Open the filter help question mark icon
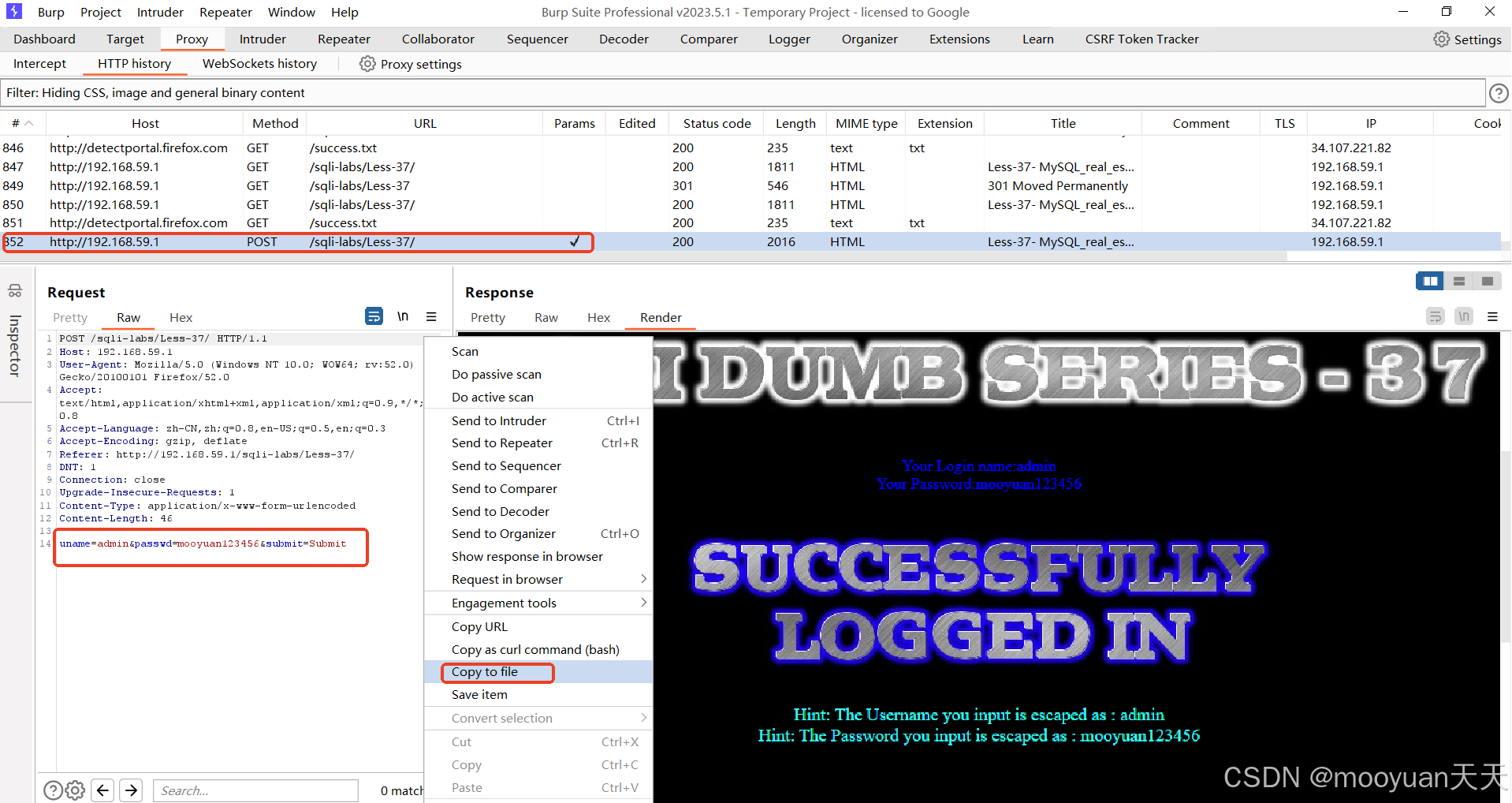Screen dimensions: 1512x803 [1499, 93]
